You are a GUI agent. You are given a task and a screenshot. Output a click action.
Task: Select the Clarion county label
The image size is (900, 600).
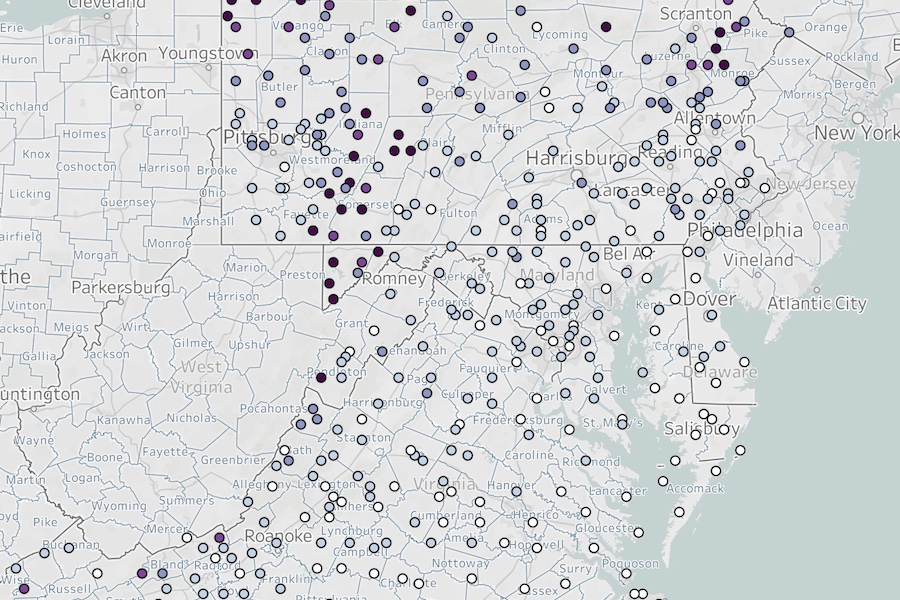327,51
